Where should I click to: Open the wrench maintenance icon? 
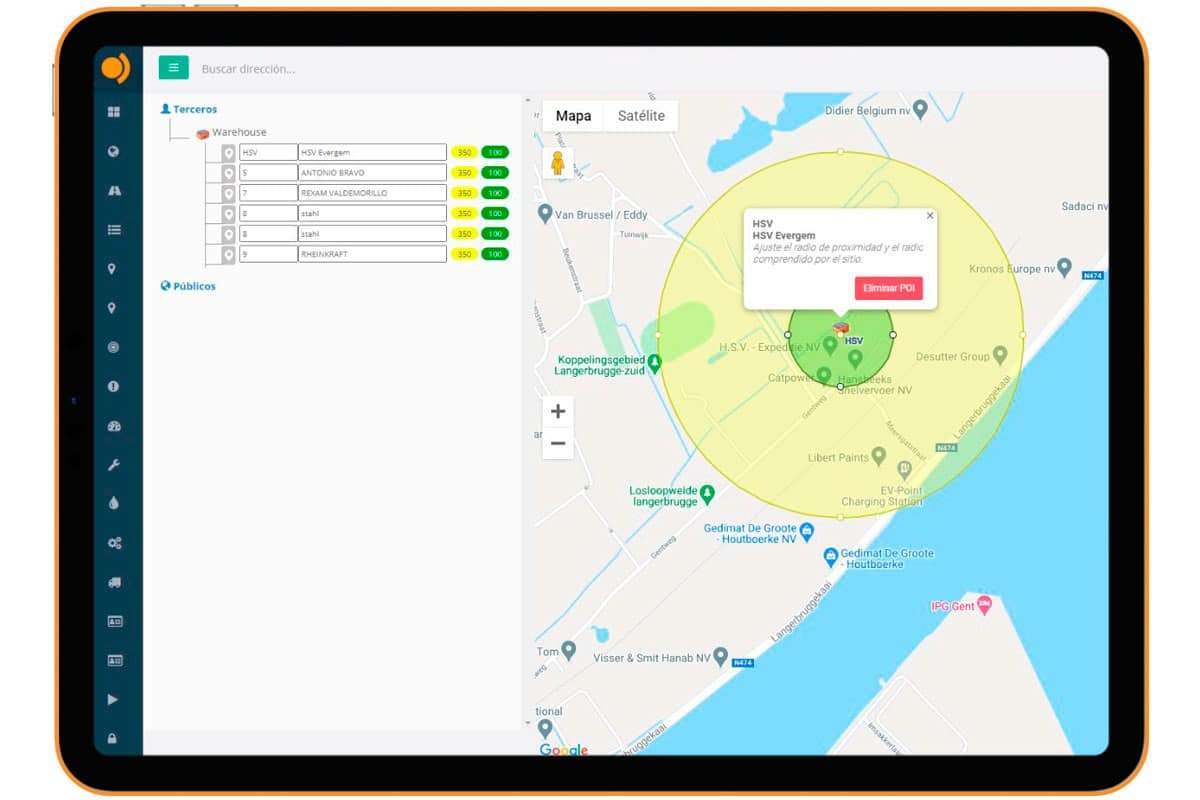coord(113,465)
